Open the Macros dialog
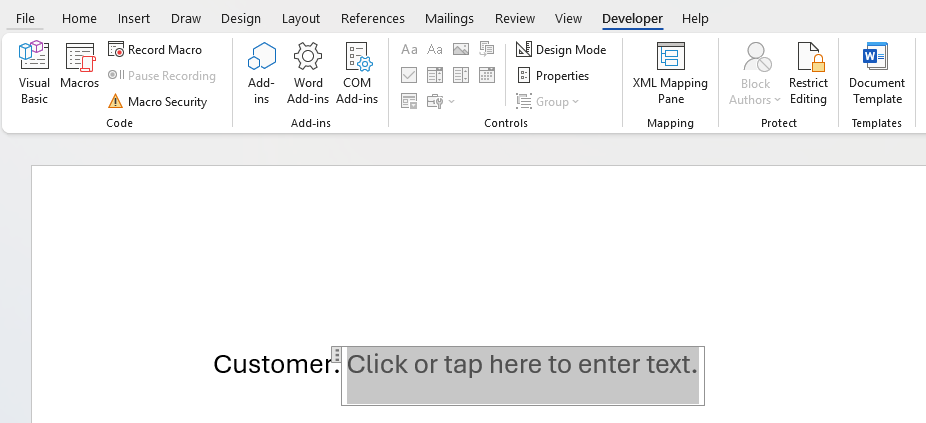Viewport: 926px width, 423px height. [79, 66]
